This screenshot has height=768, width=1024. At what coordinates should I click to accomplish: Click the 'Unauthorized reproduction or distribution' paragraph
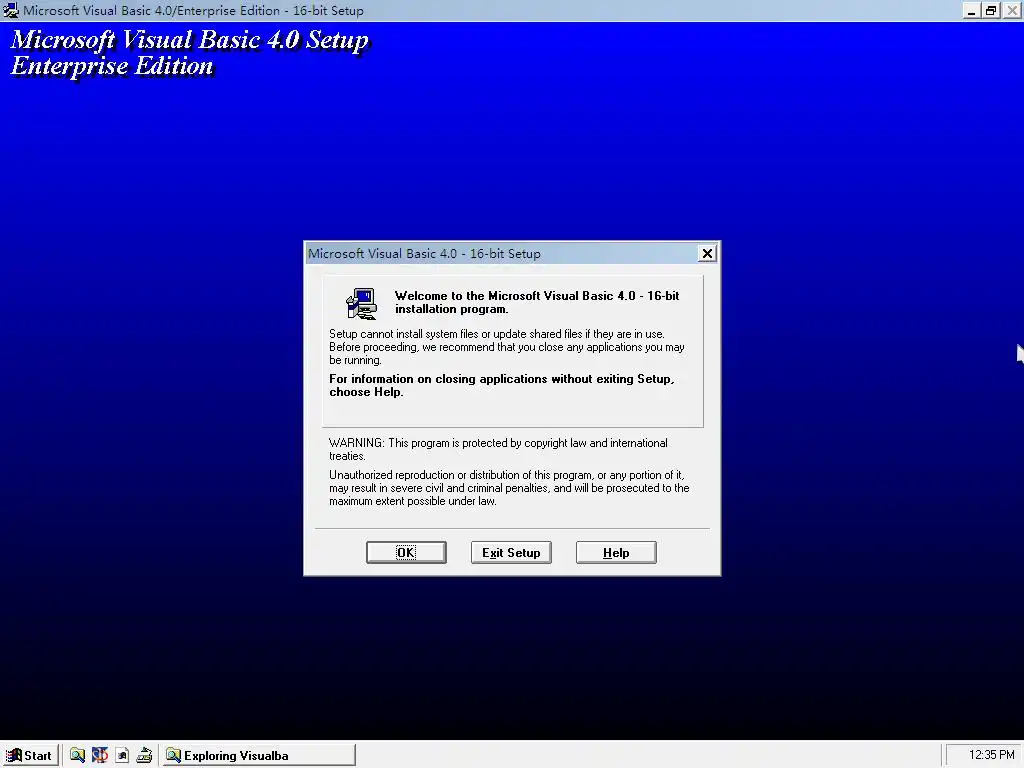click(x=509, y=488)
